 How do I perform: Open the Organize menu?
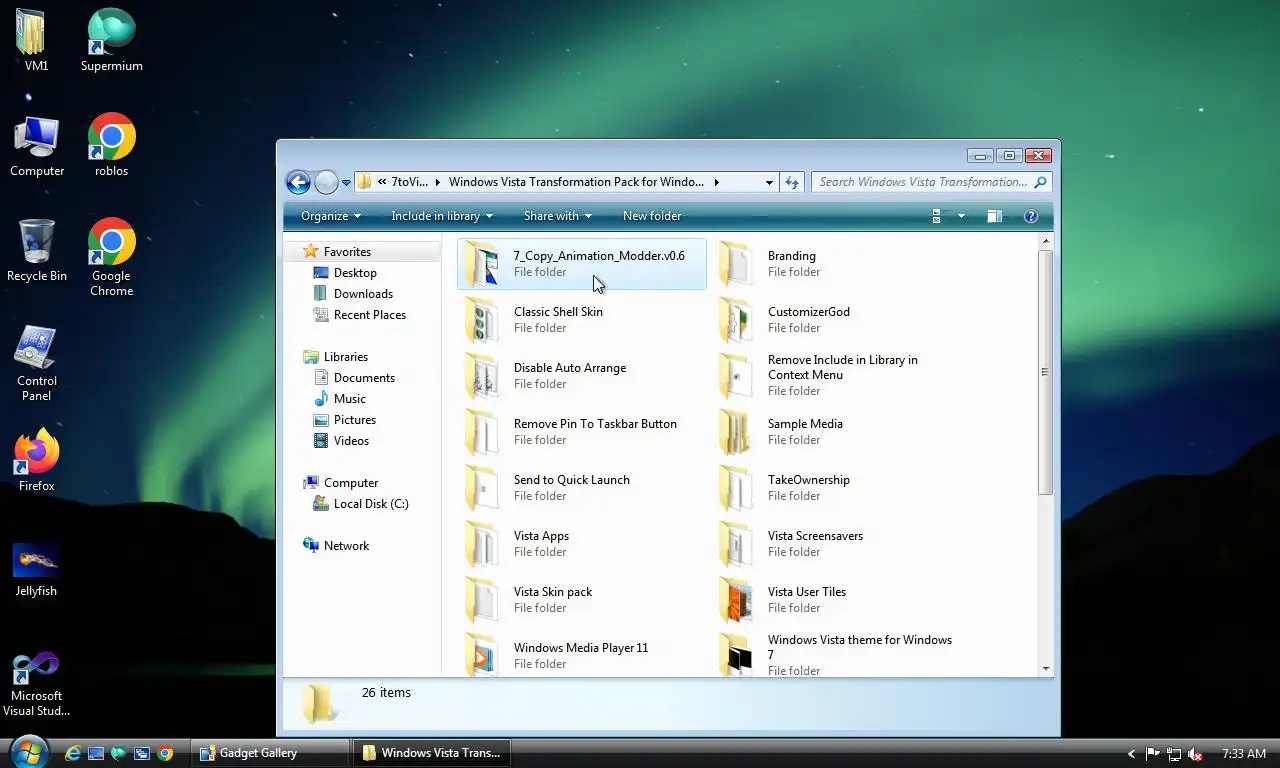[x=331, y=216]
